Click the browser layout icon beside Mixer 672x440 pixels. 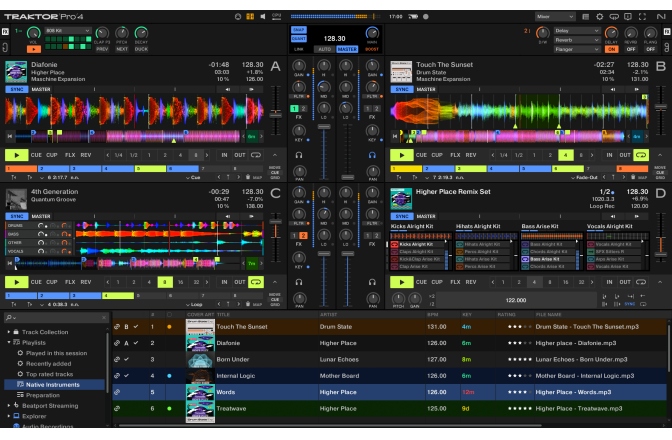585,17
